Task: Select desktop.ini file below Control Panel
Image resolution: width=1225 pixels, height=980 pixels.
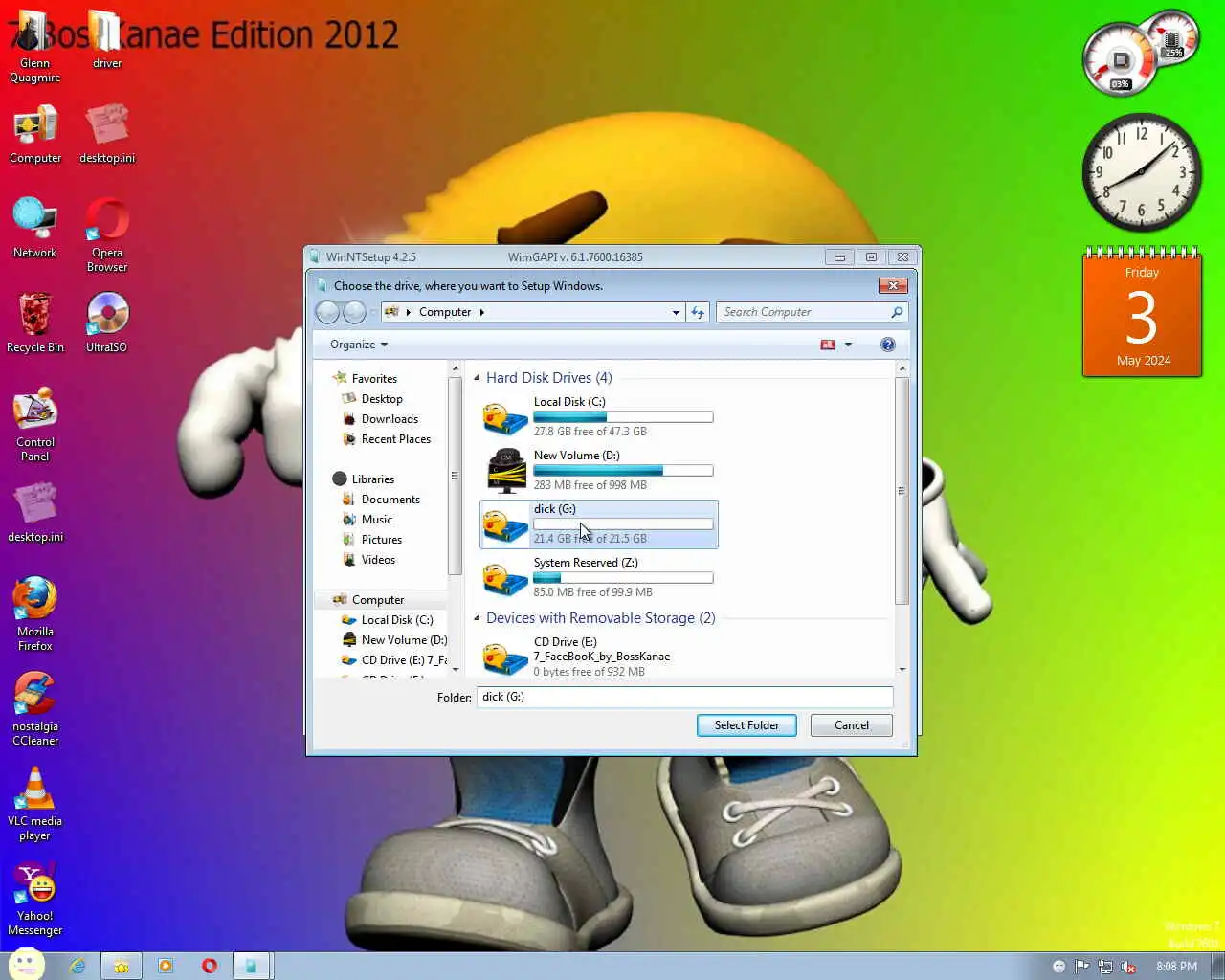Action: 35,513
